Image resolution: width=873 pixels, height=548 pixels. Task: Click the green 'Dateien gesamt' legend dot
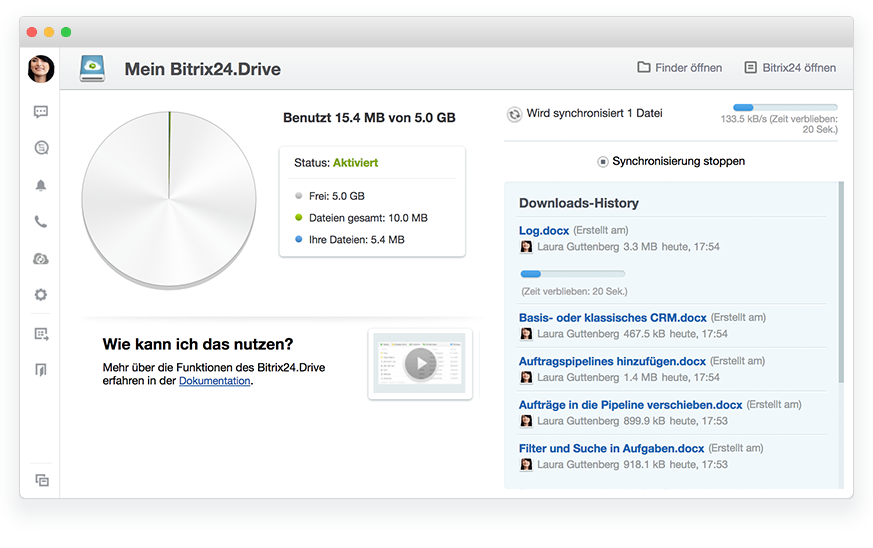(x=298, y=217)
